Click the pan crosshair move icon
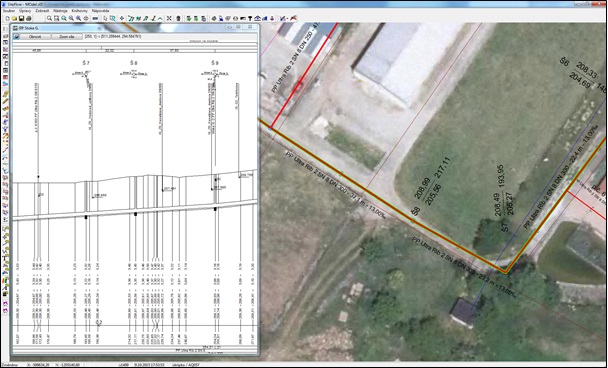Screen dimensions: 608x368 [122, 18]
